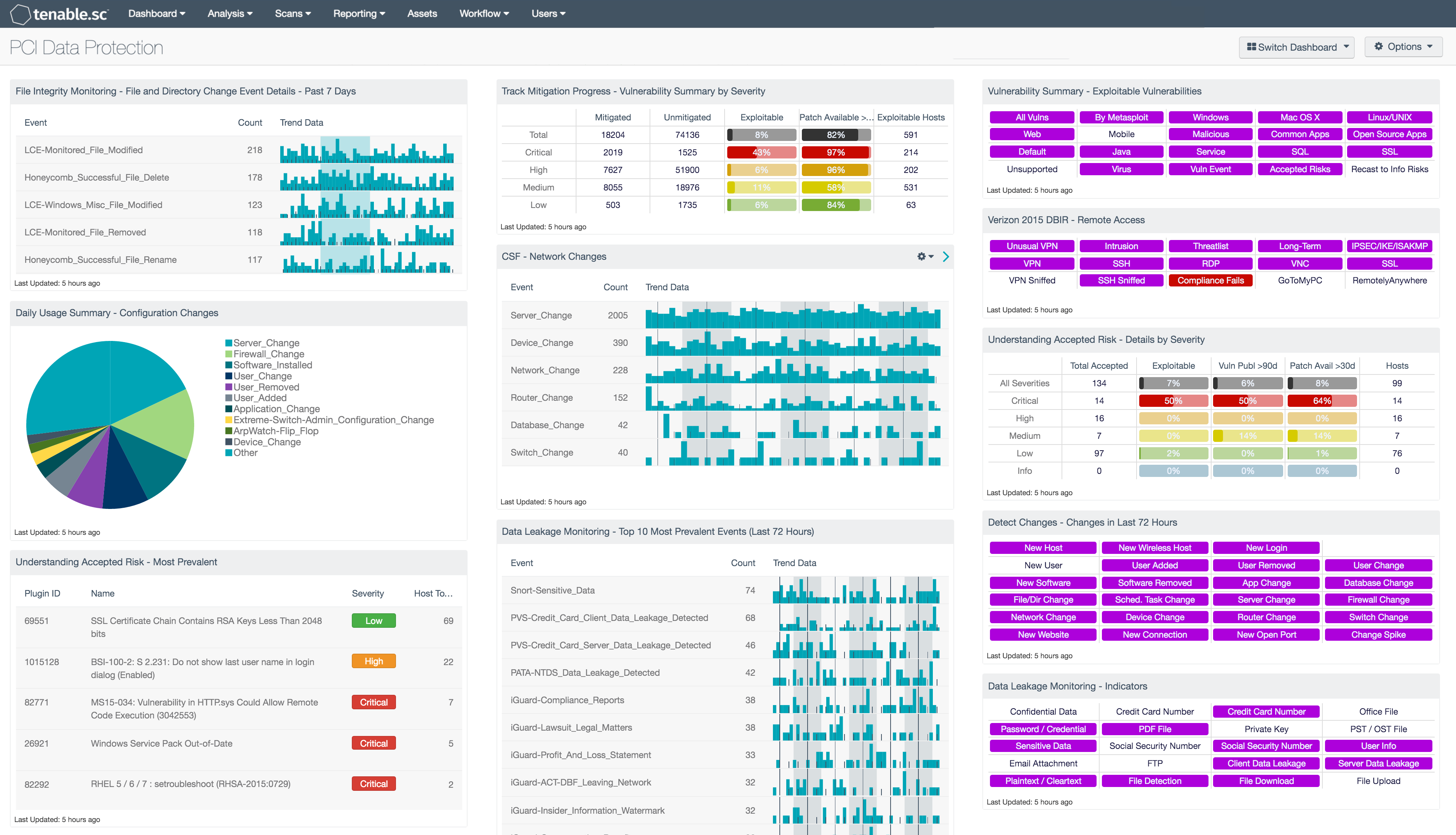Toggle the Accepted Risks filter tag
1456x835 pixels.
coord(1300,170)
